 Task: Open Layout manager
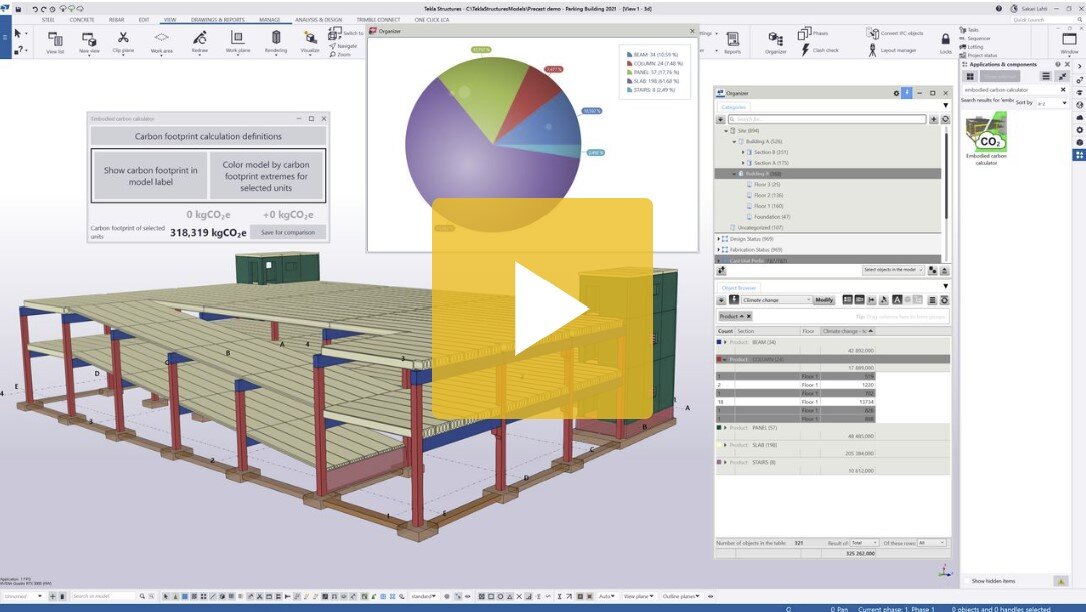pyautogui.click(x=893, y=50)
